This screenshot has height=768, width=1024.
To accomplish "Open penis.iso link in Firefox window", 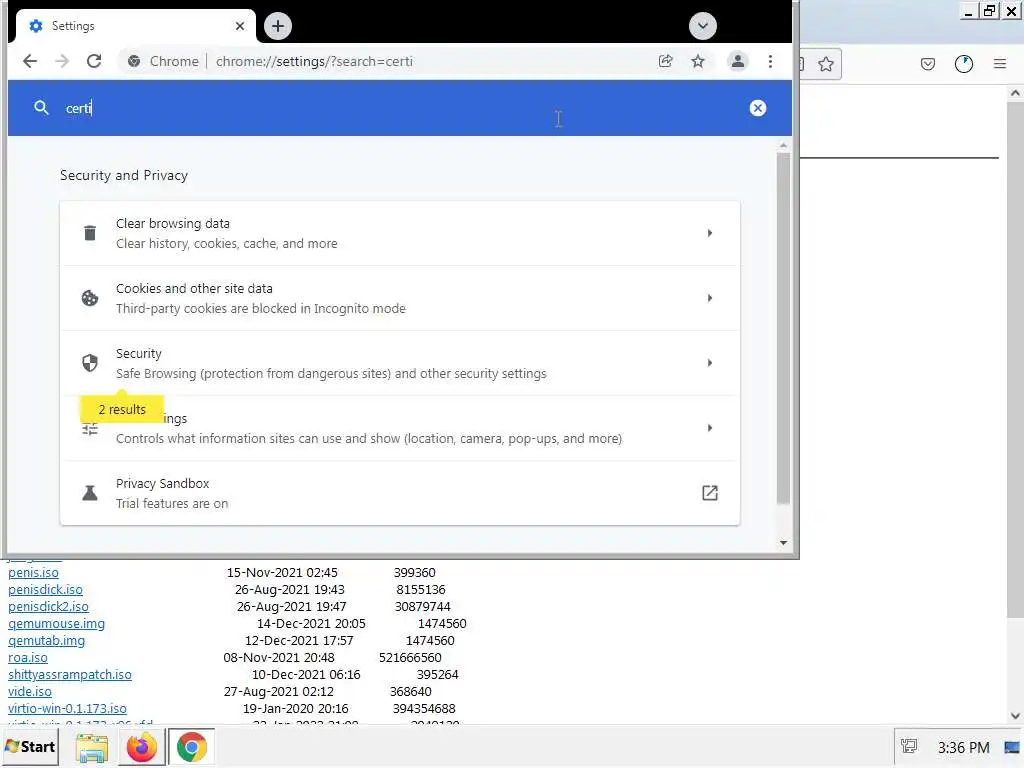I will coord(33,573).
